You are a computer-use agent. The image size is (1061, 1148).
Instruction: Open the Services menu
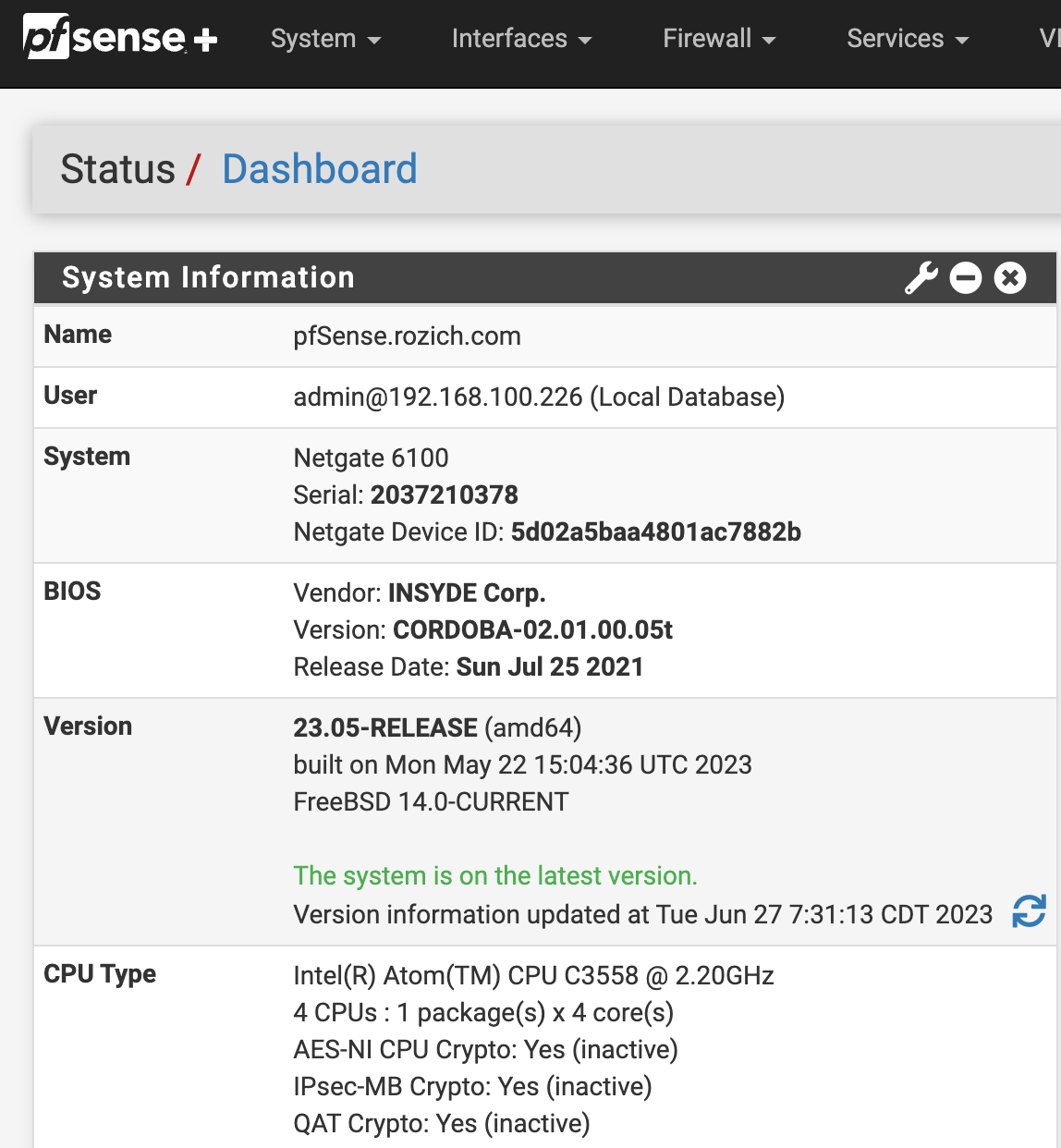pos(908,39)
